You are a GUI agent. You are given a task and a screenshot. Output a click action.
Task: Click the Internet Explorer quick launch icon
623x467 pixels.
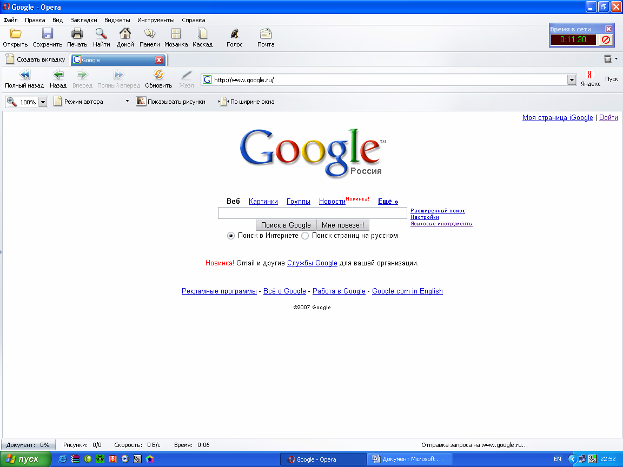coord(62,459)
